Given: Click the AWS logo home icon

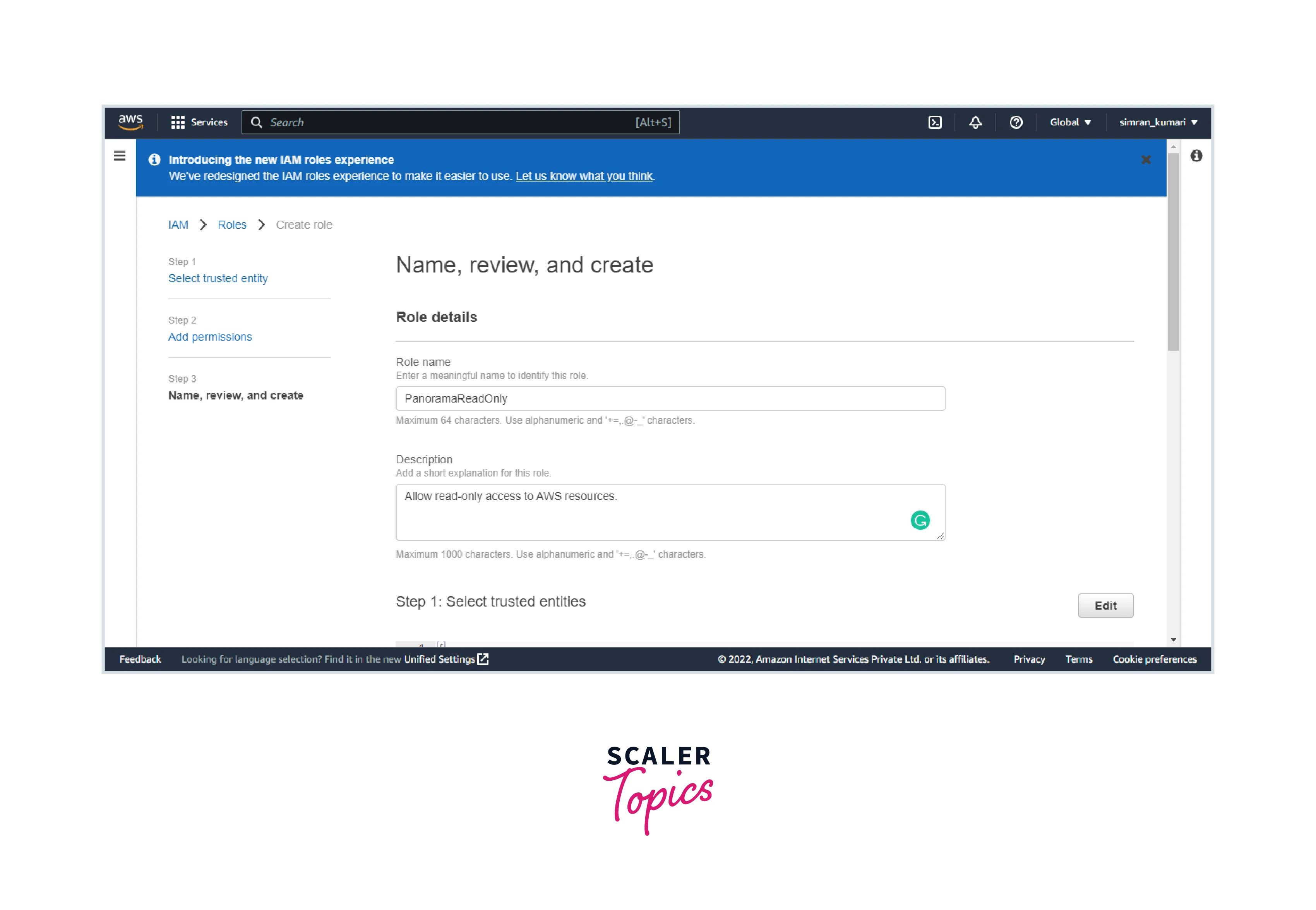Looking at the screenshot, I should coord(130,122).
